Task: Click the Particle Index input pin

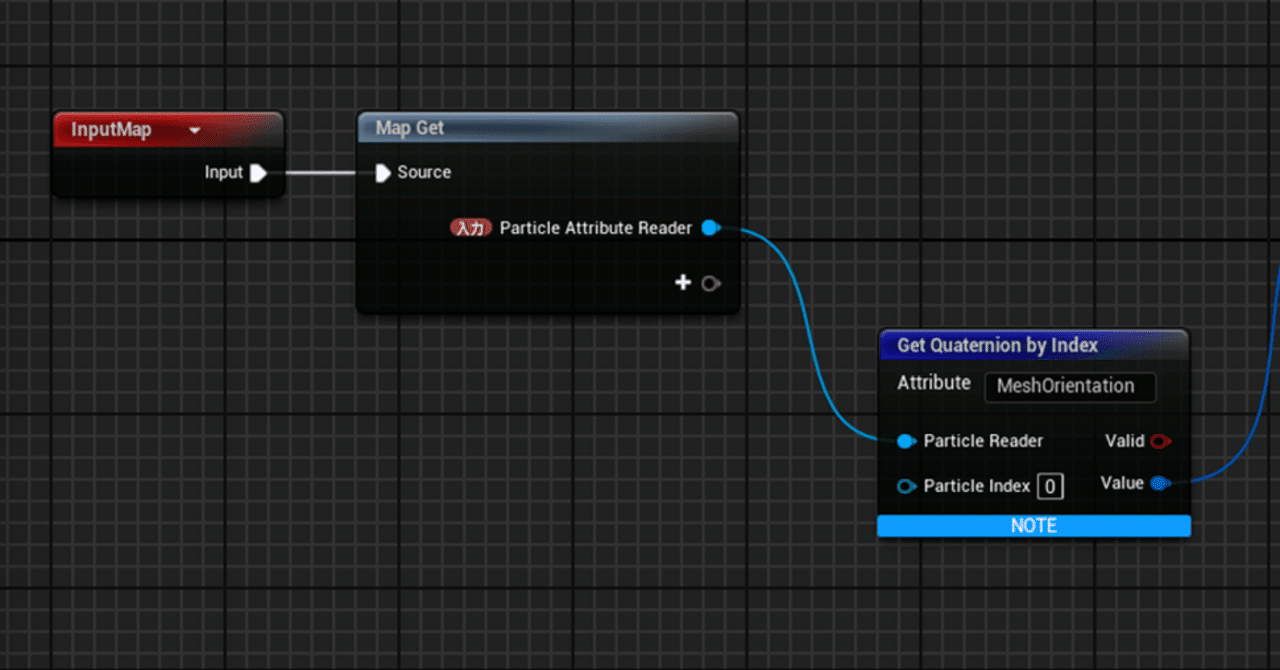Action: [907, 486]
